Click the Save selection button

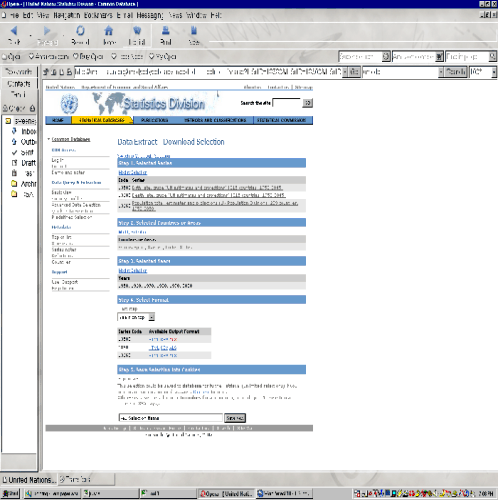click(235, 418)
